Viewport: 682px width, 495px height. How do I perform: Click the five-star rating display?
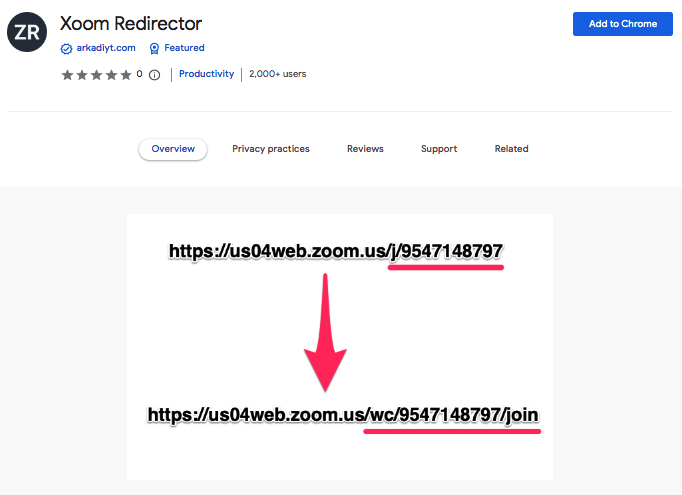[96, 75]
